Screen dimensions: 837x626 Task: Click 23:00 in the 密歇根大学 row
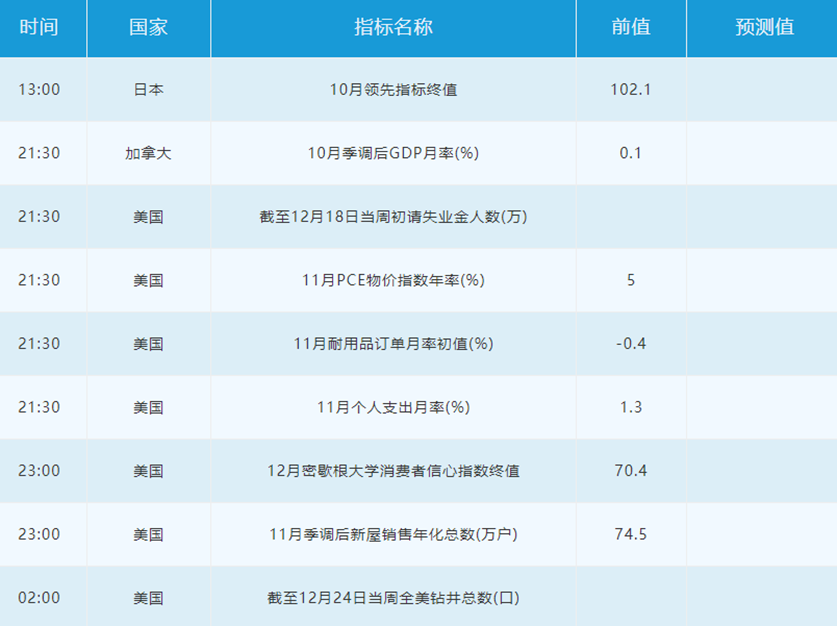point(39,471)
